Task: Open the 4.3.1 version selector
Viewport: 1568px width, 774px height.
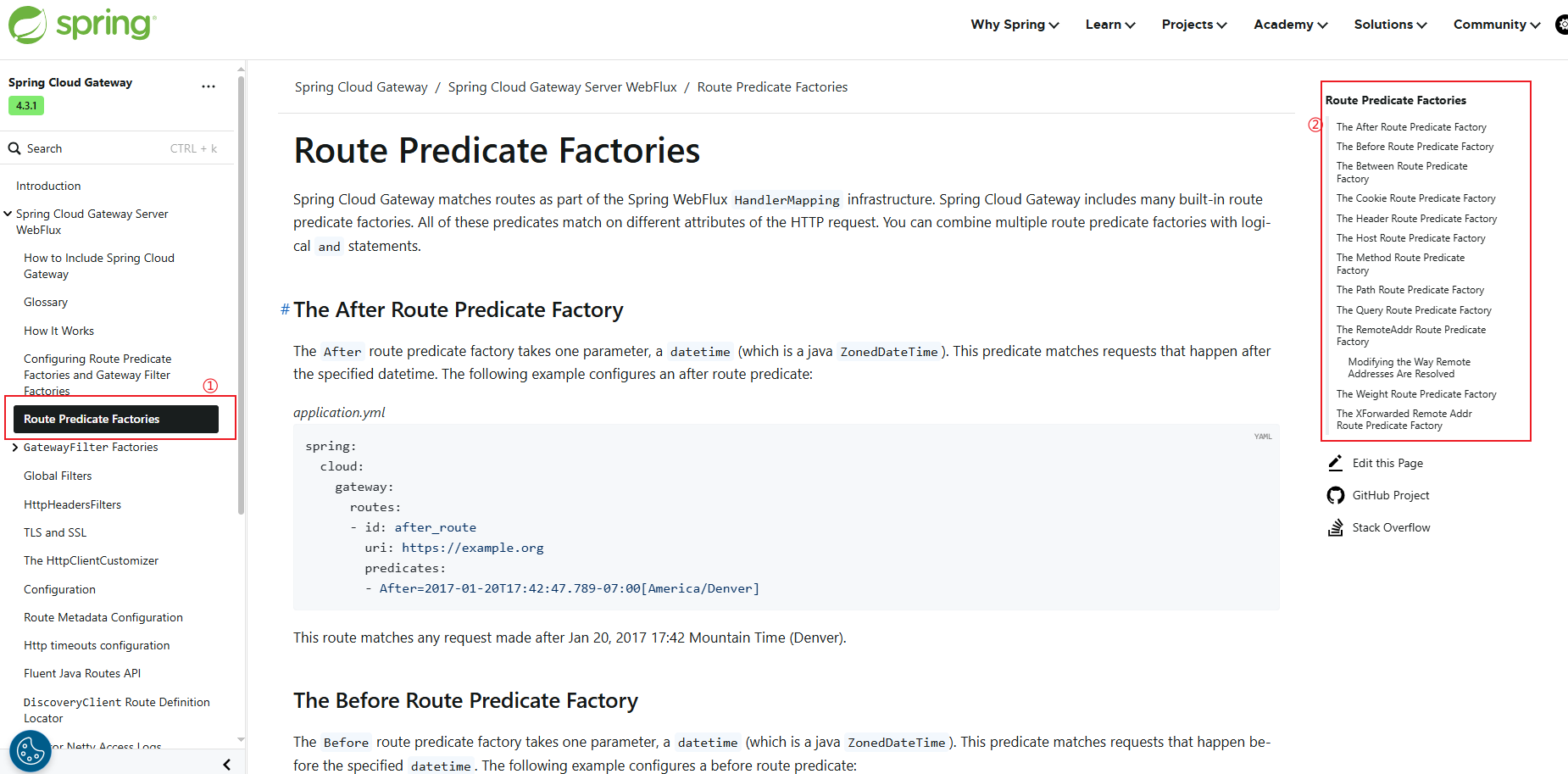Action: pyautogui.click(x=26, y=106)
